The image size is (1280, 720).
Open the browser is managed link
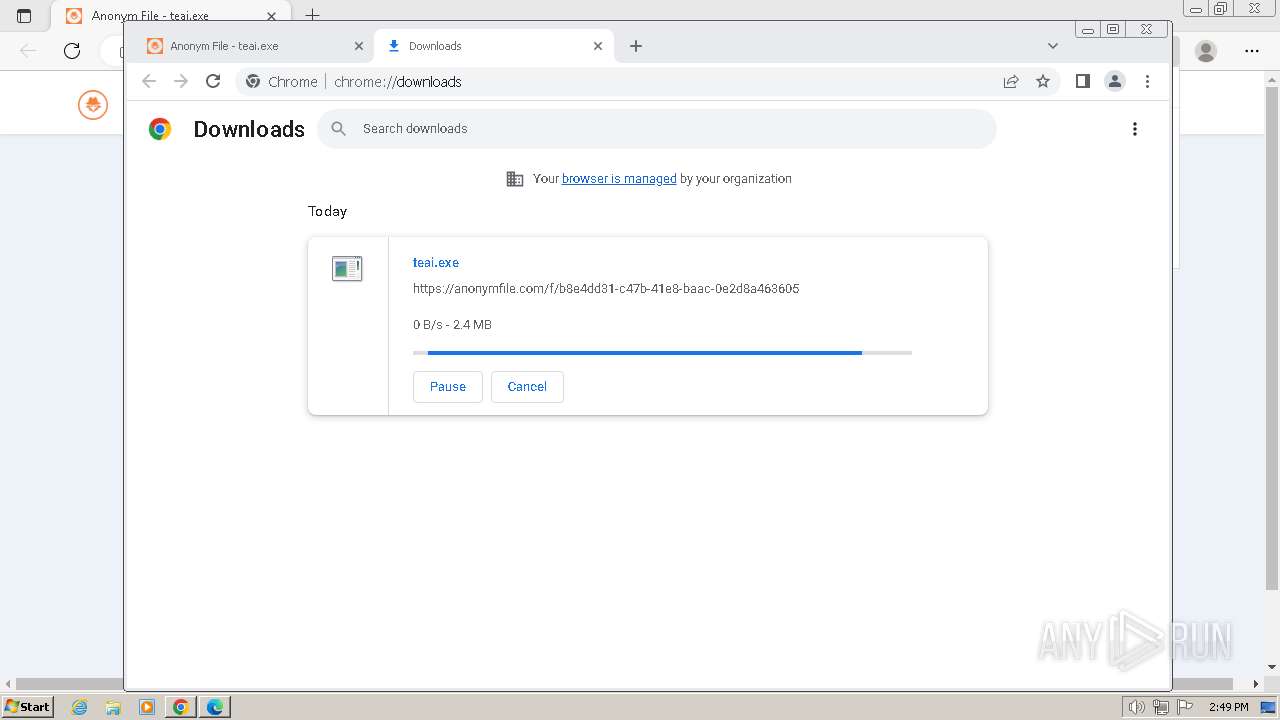click(619, 179)
